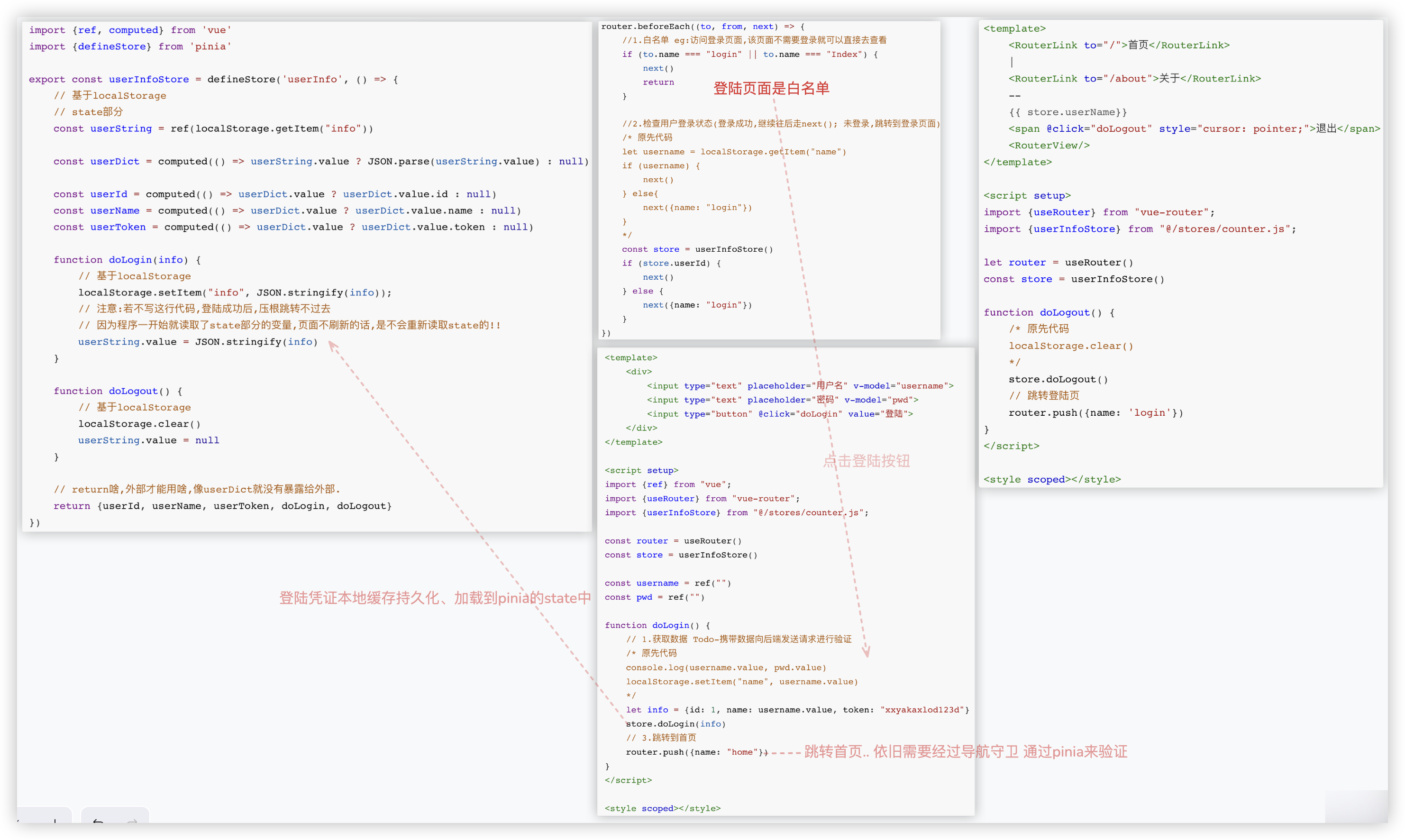Click the return statement line in store code image

222,506
